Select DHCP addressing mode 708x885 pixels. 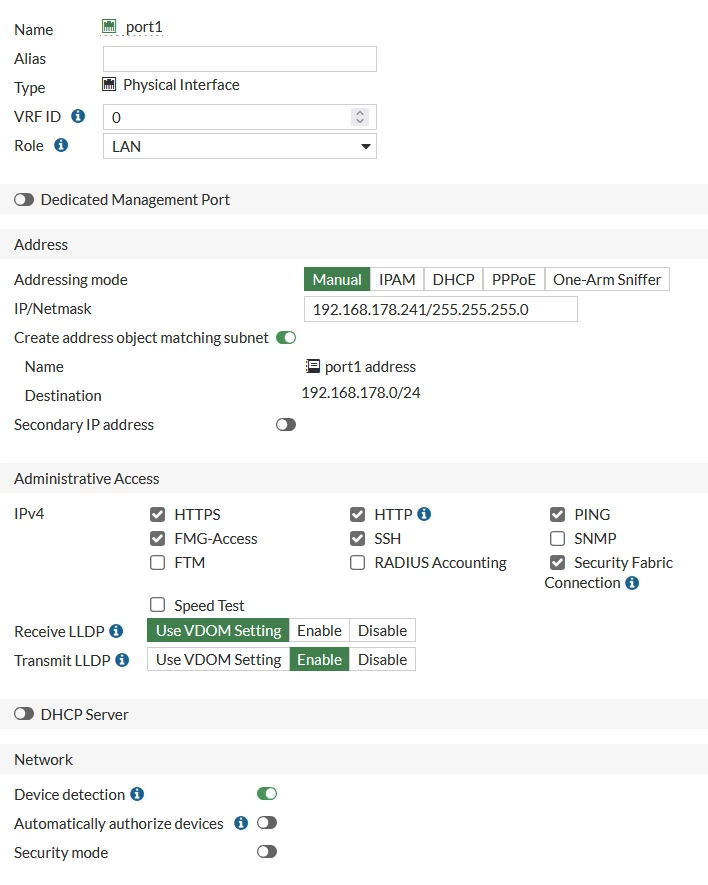453,279
